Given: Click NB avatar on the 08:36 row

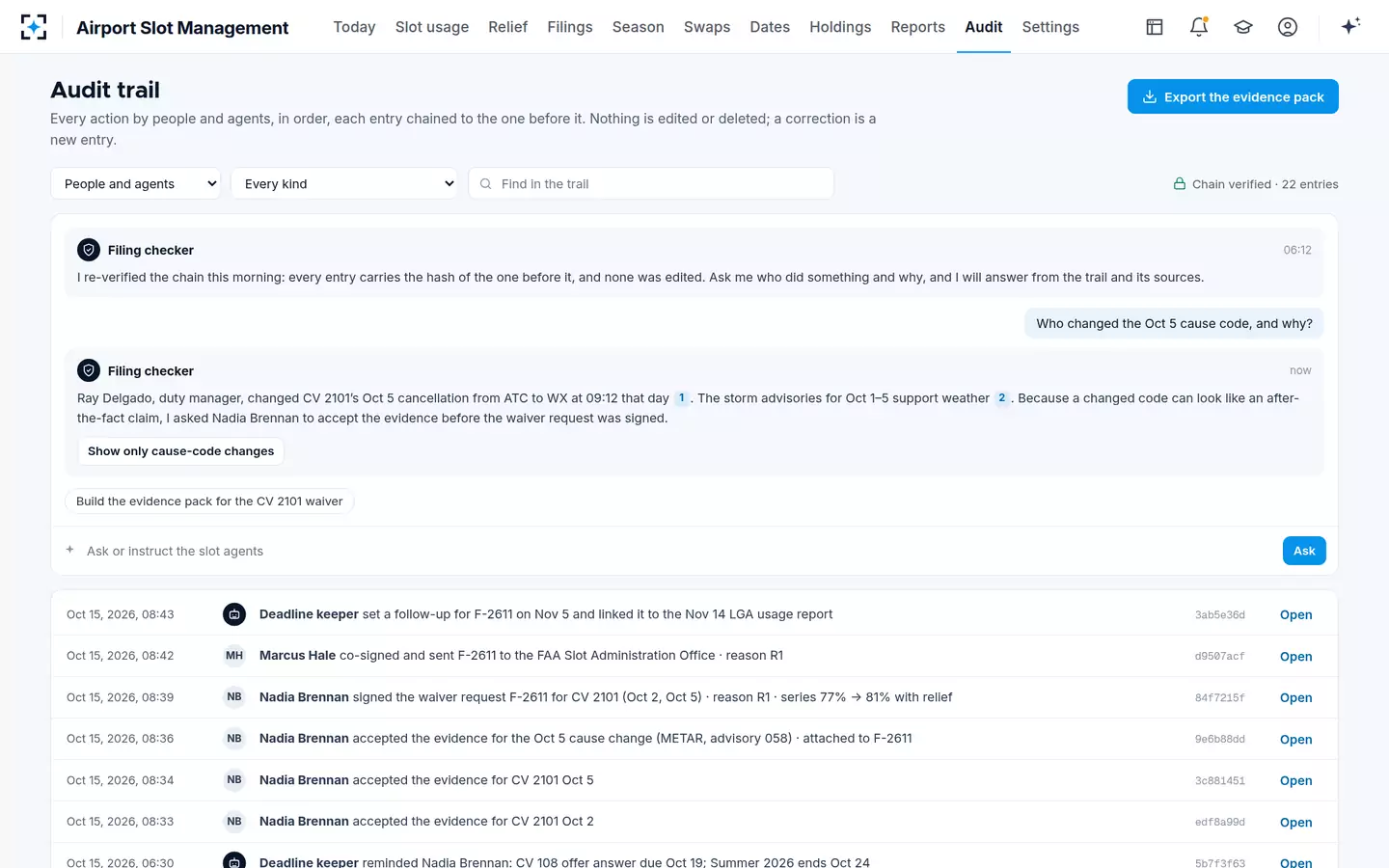Looking at the screenshot, I should (234, 739).
